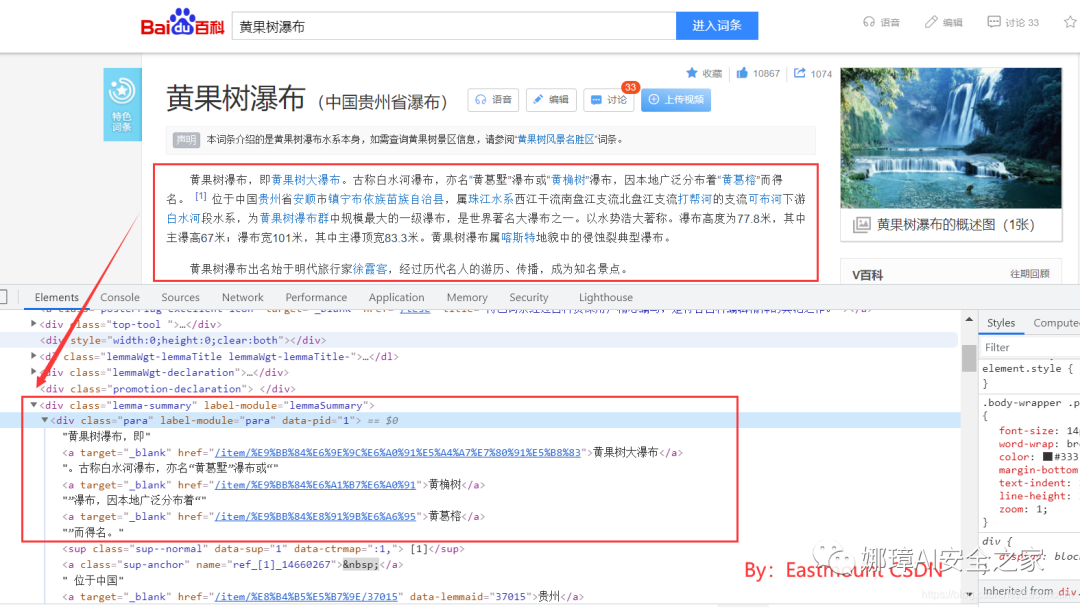Click the 上传视频 button

coord(676,100)
